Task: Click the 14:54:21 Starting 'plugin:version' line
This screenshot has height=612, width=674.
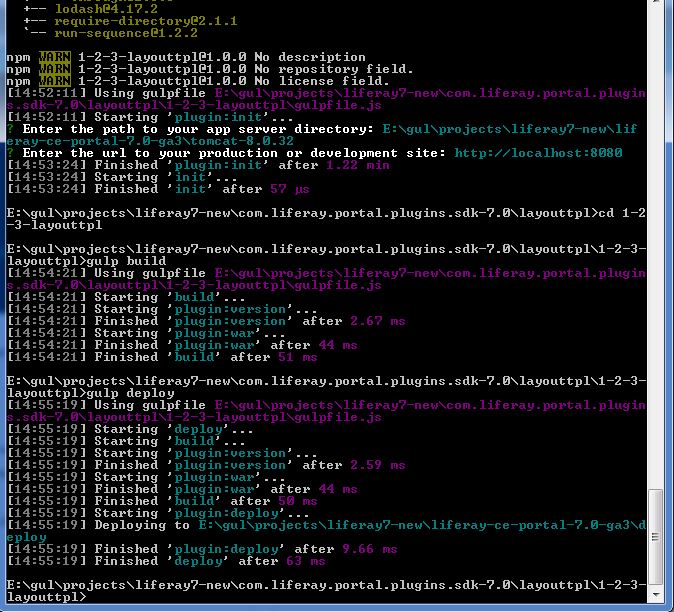Action: (x=162, y=309)
